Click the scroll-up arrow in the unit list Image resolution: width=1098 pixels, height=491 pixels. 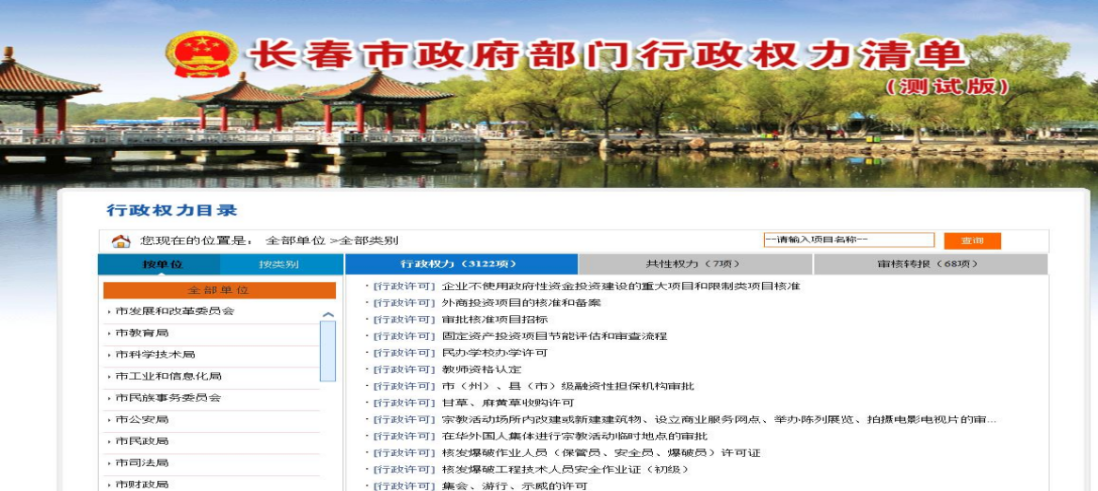[327, 314]
